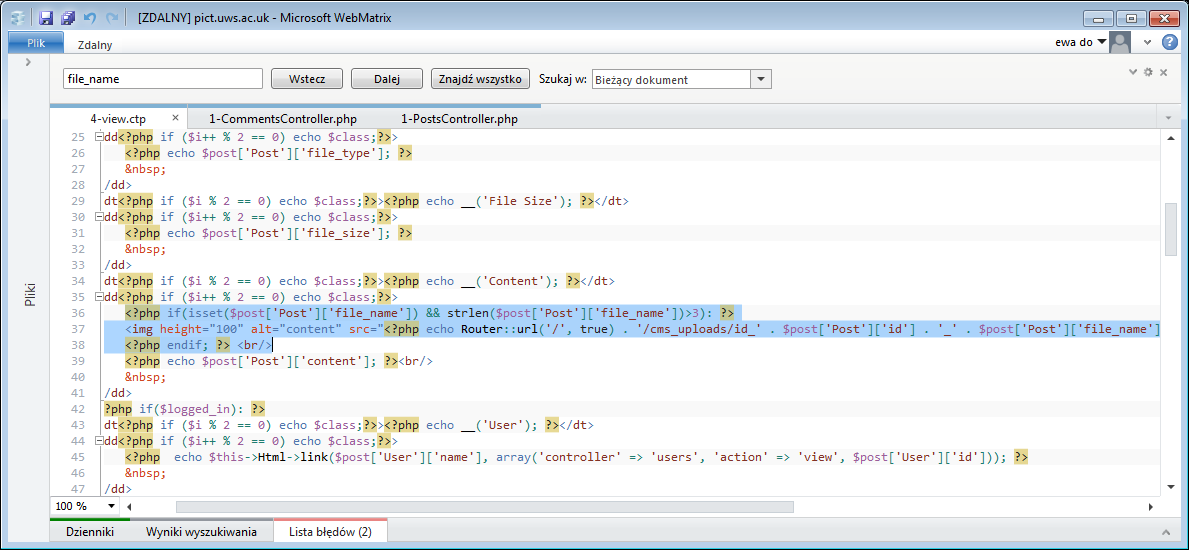Screen dimensions: 1189x550
Task: Click horizontal scrollbar left arrow
Action: (129, 506)
